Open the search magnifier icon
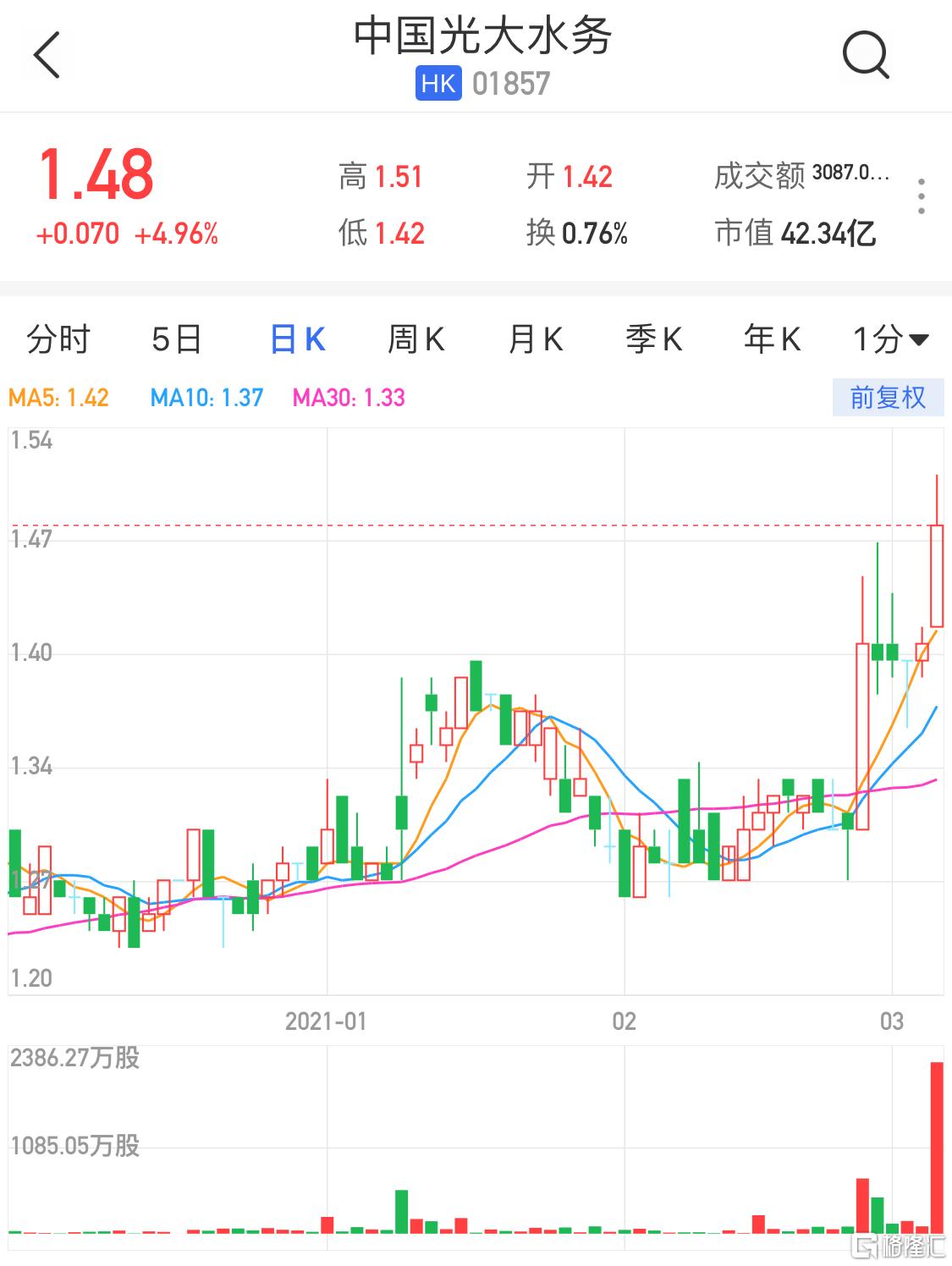Viewport: 952px width, 1266px height. click(866, 55)
